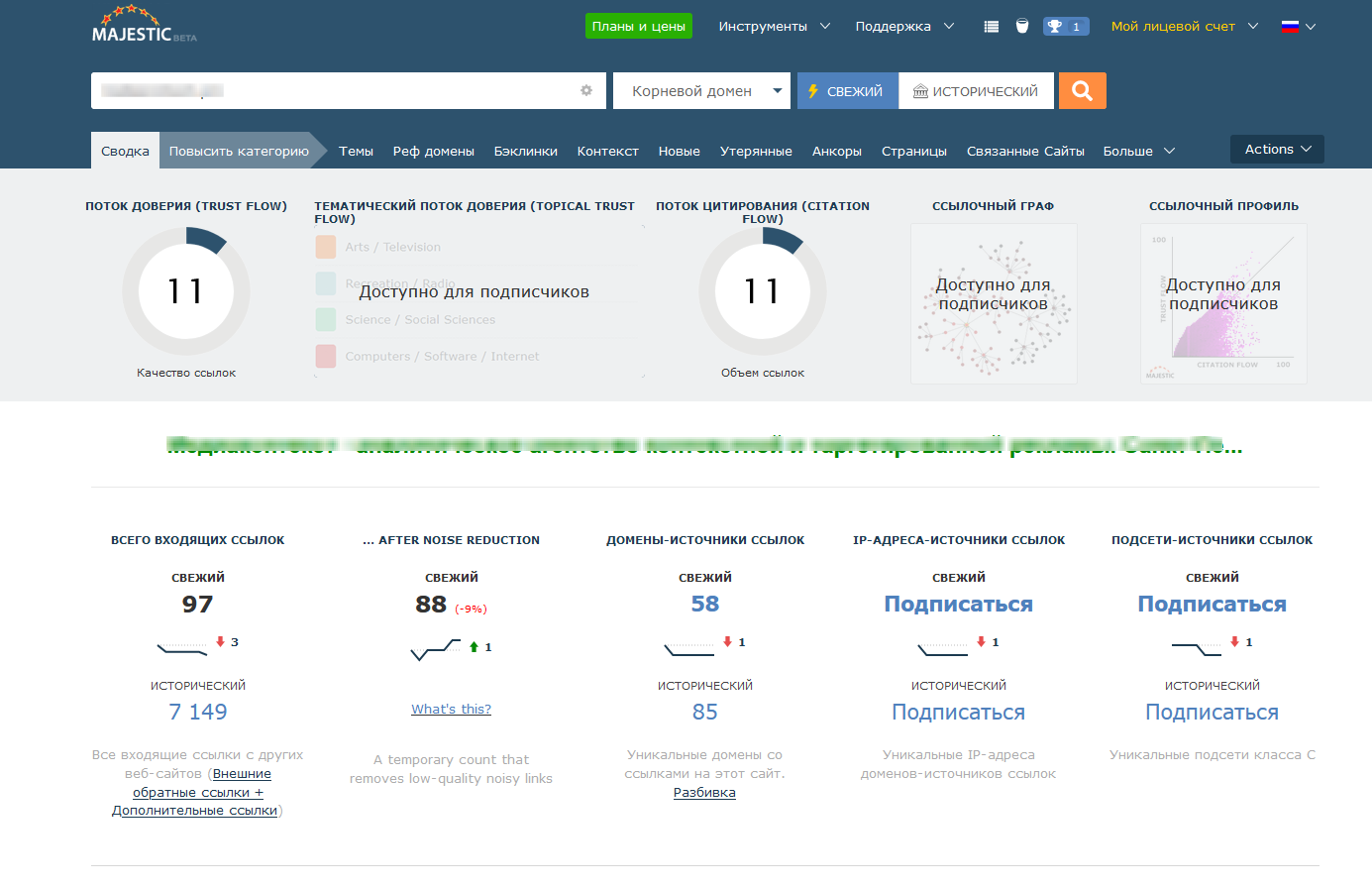
Task: Expand the Больше tab menu
Action: pos(1138,151)
